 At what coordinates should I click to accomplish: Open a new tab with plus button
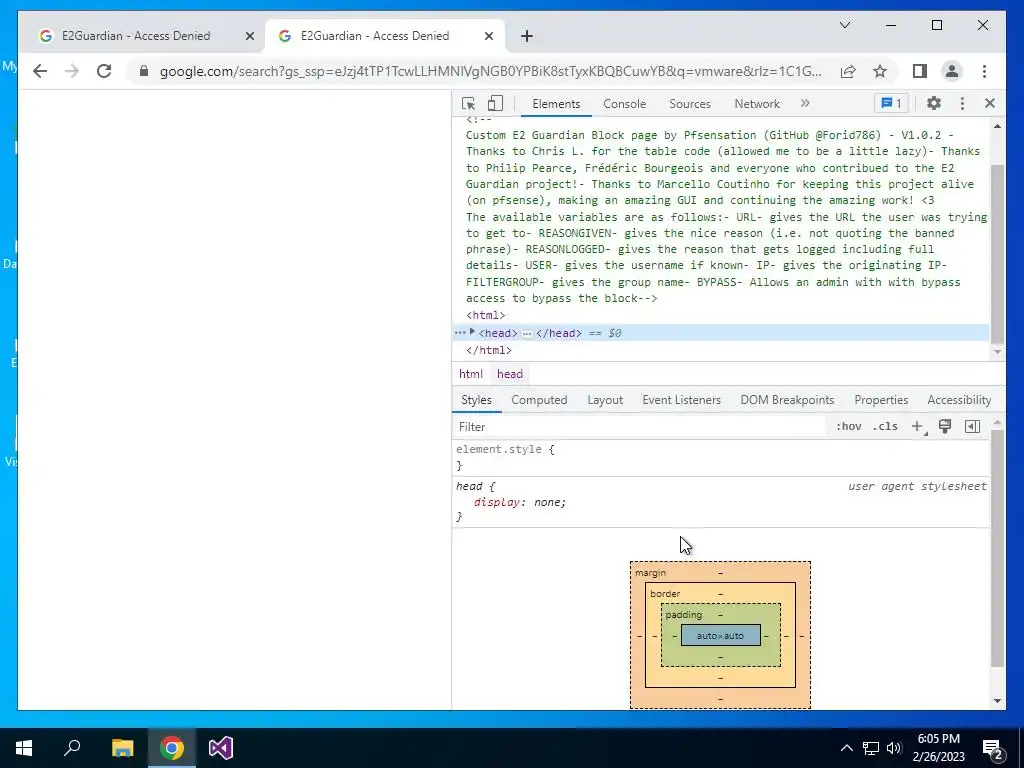click(x=526, y=36)
